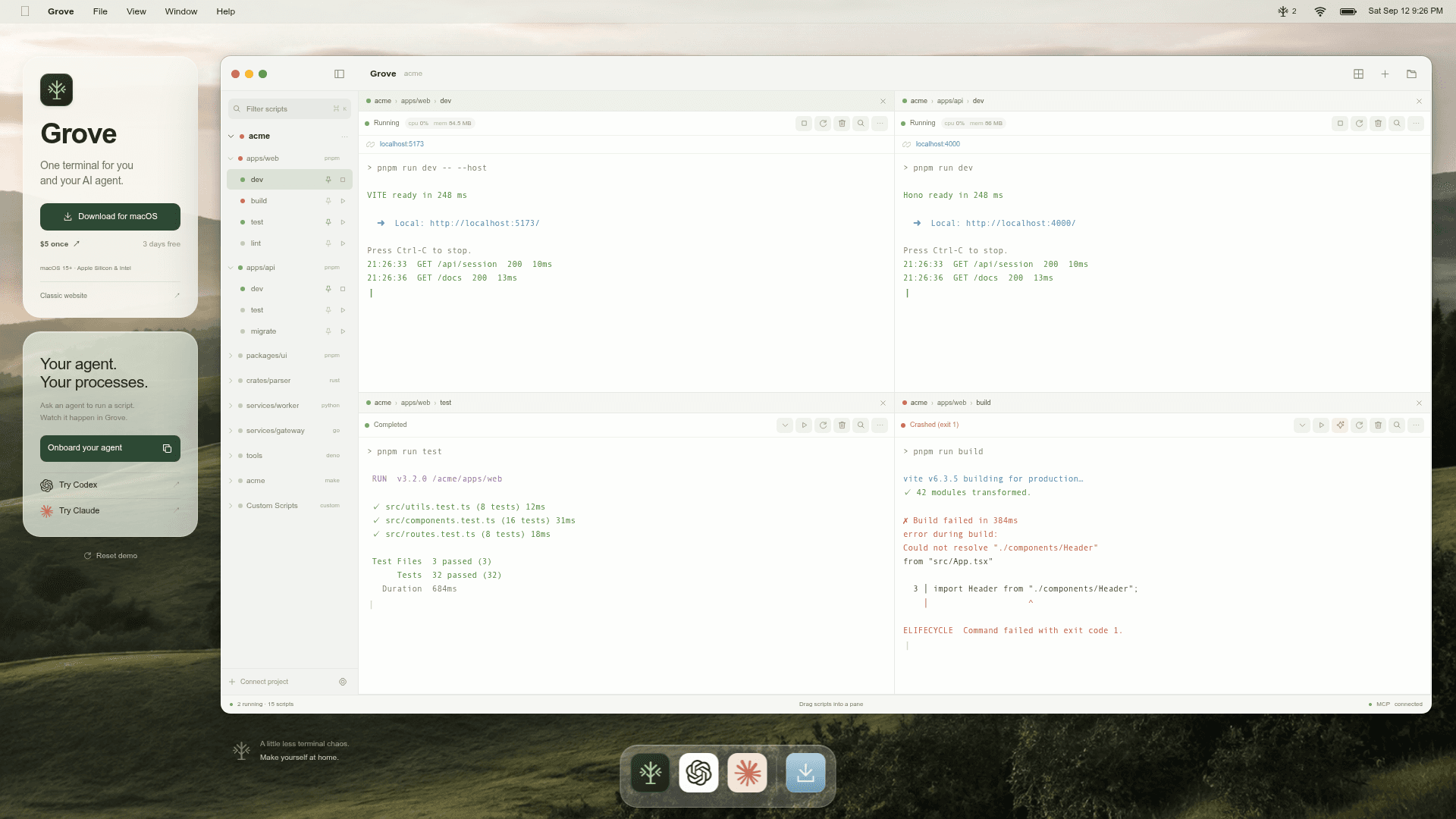The image size is (1456, 819).
Task: Open the Window menu
Action: coord(181,11)
